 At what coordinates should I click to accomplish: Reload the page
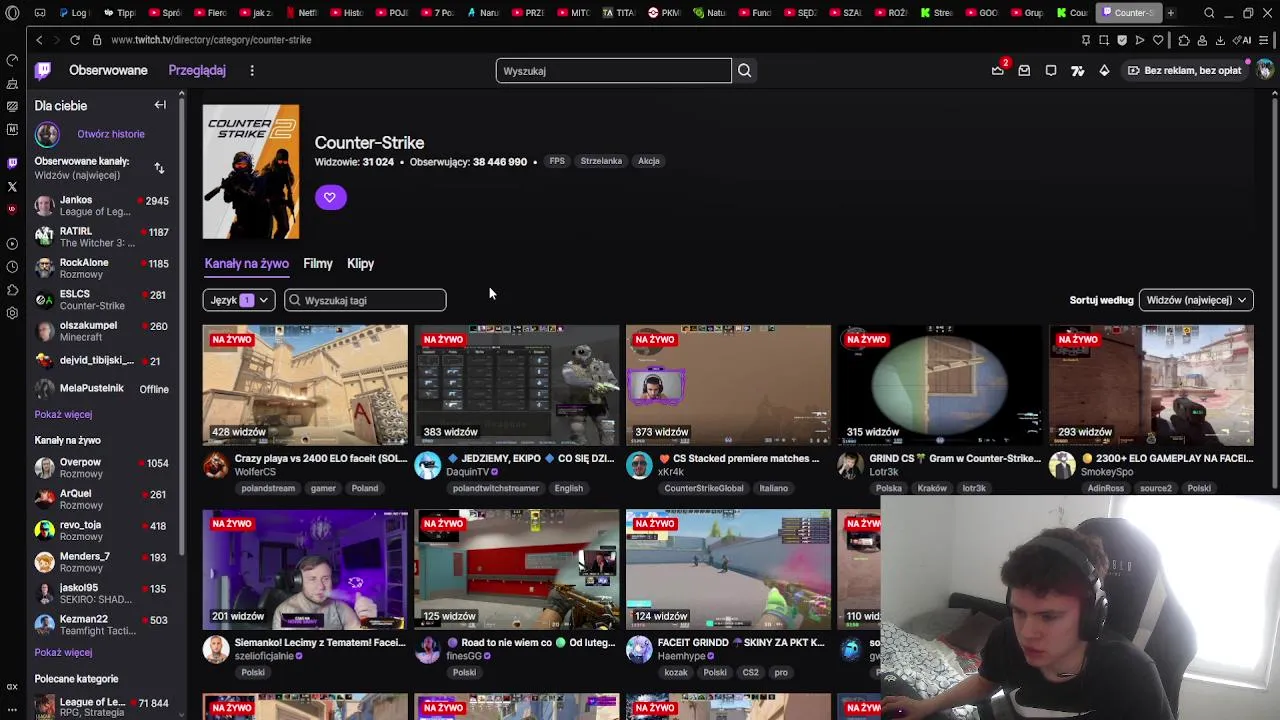click(75, 40)
